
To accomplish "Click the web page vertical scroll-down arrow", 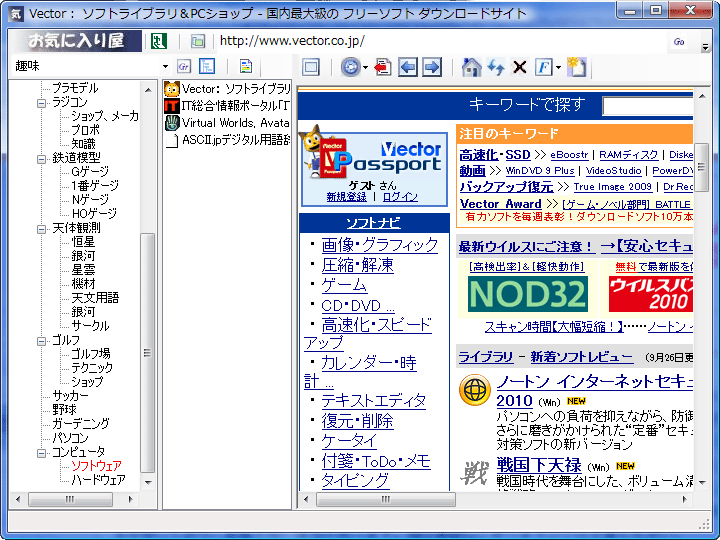I will [702, 483].
